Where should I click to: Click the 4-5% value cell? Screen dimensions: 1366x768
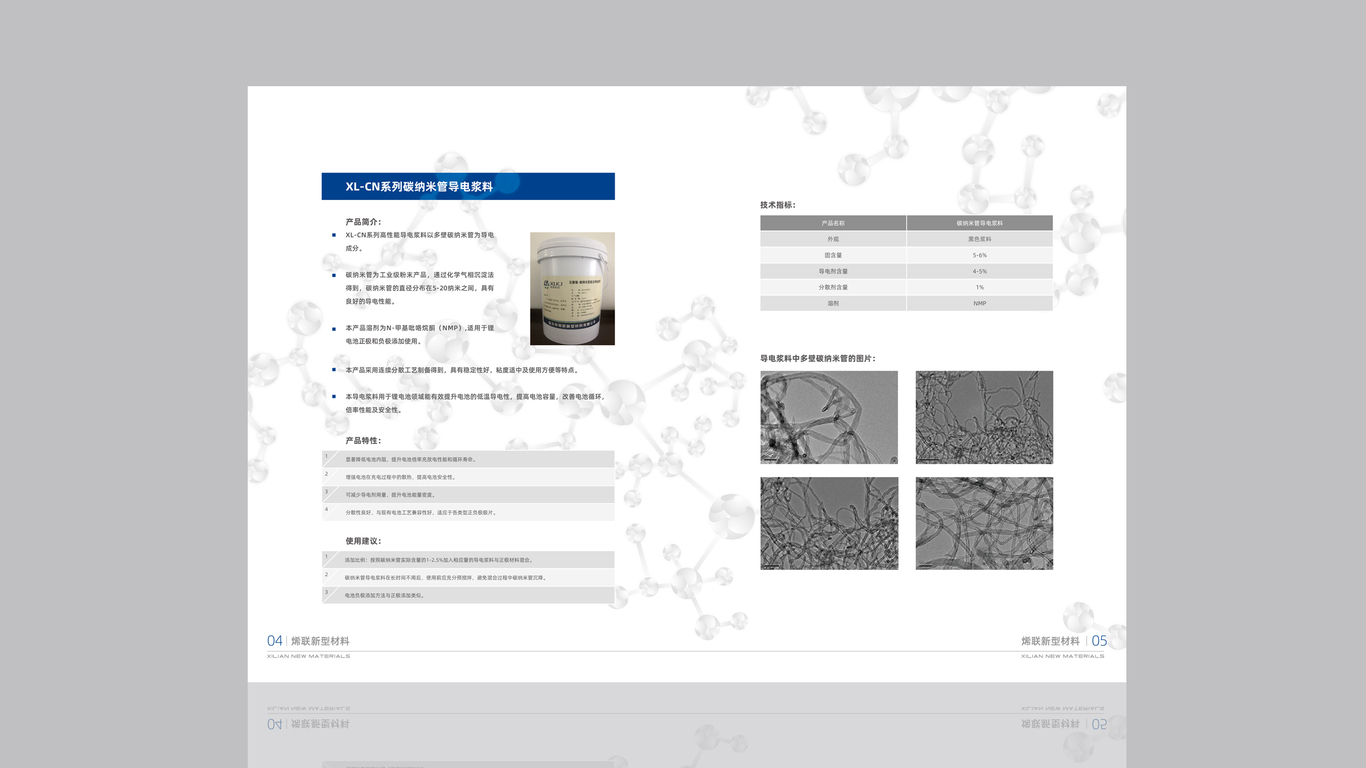click(980, 271)
